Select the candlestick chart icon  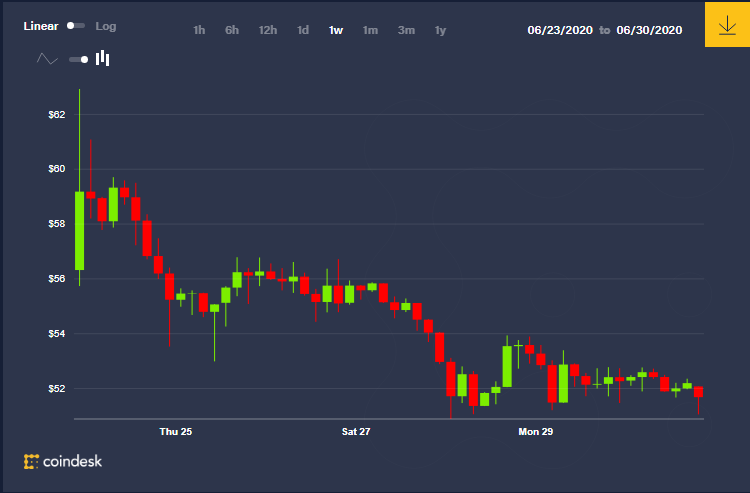click(x=102, y=58)
